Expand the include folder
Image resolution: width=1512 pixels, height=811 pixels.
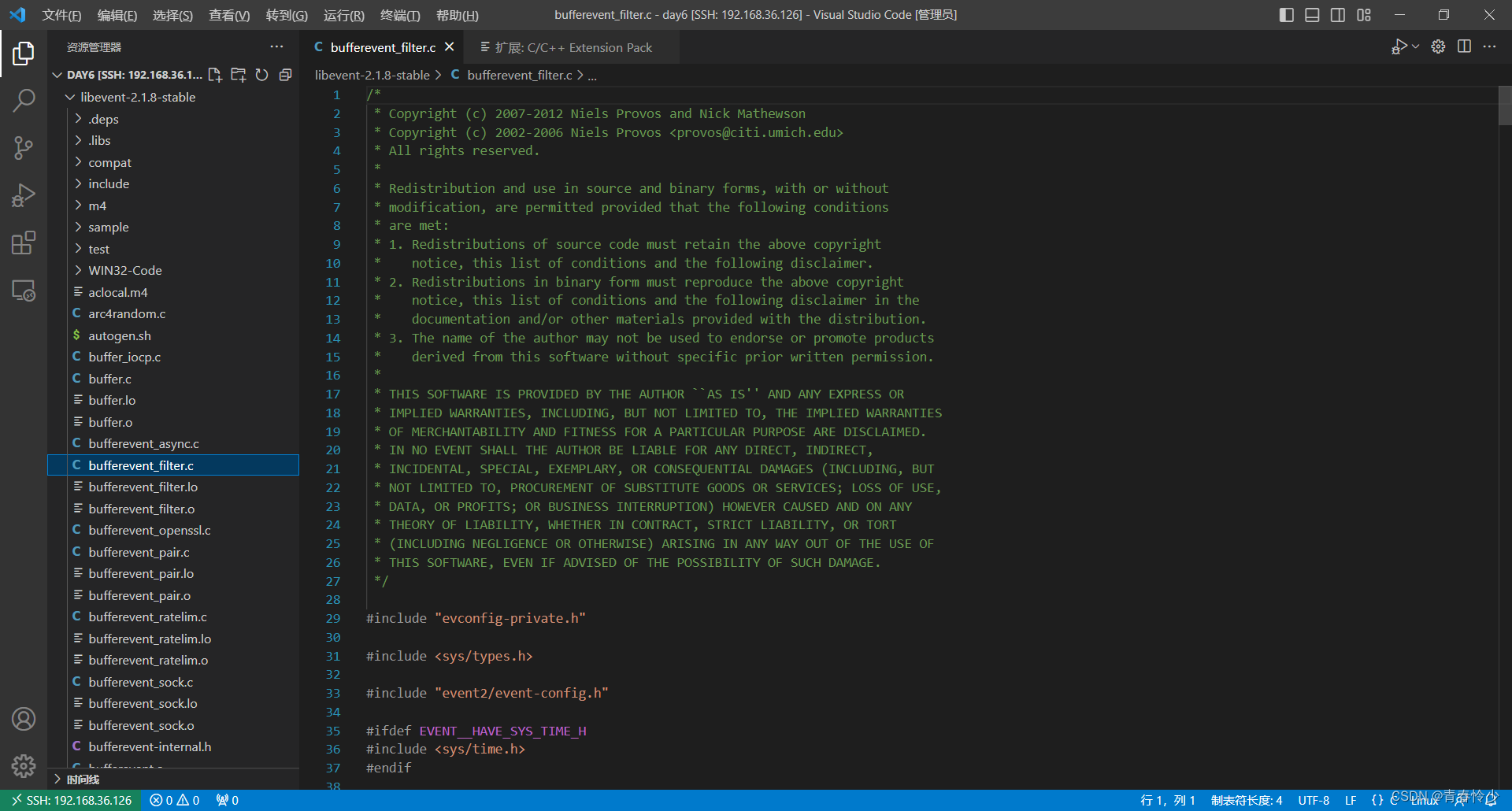[x=109, y=183]
